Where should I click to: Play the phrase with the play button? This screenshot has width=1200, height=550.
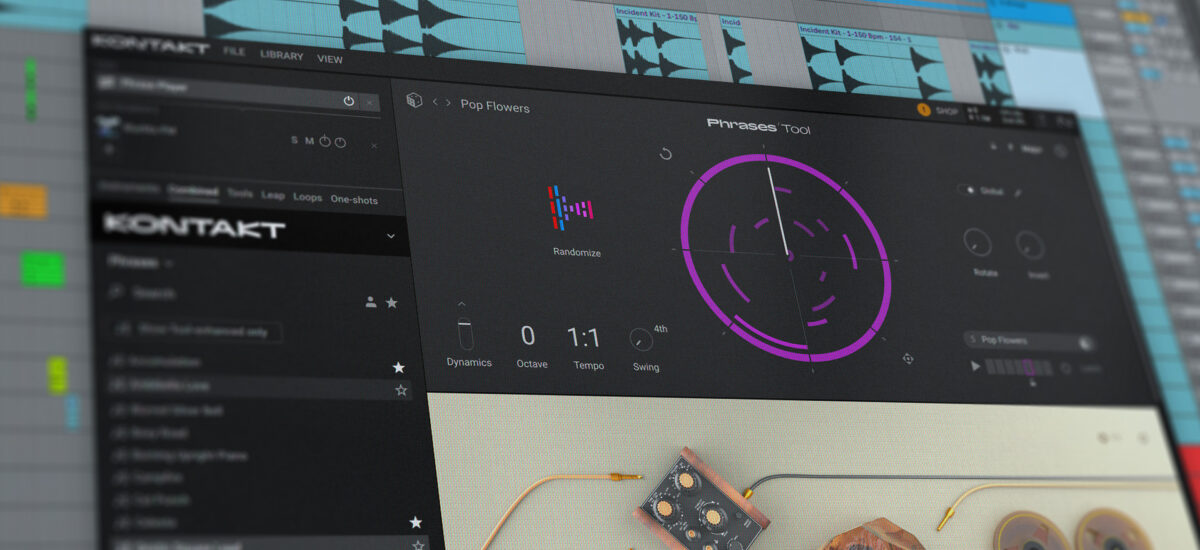pyautogui.click(x=976, y=366)
